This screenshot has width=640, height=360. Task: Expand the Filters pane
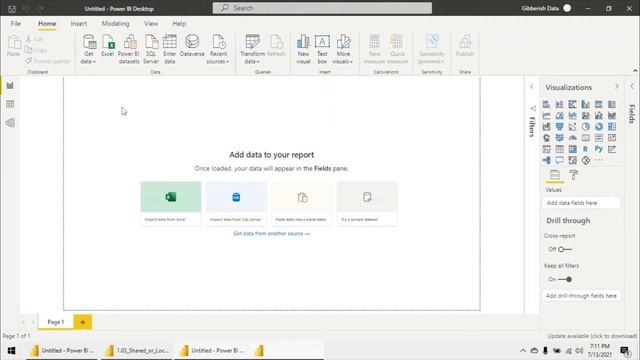(531, 86)
